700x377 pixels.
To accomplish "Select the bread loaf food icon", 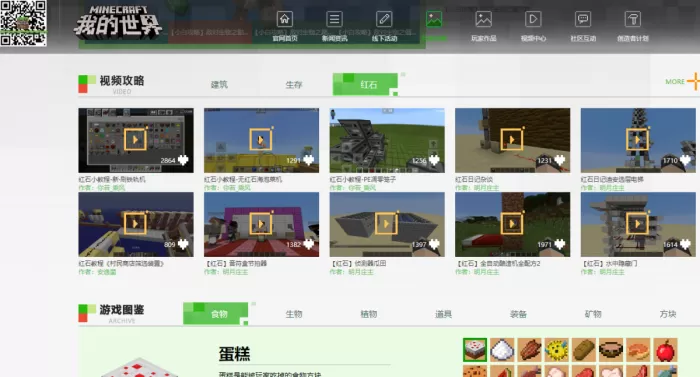I will point(584,350).
